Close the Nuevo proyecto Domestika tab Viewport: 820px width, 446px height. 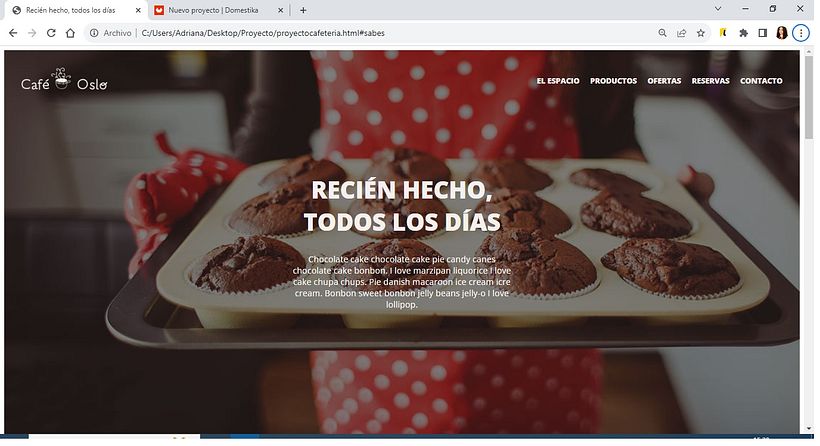coord(280,10)
